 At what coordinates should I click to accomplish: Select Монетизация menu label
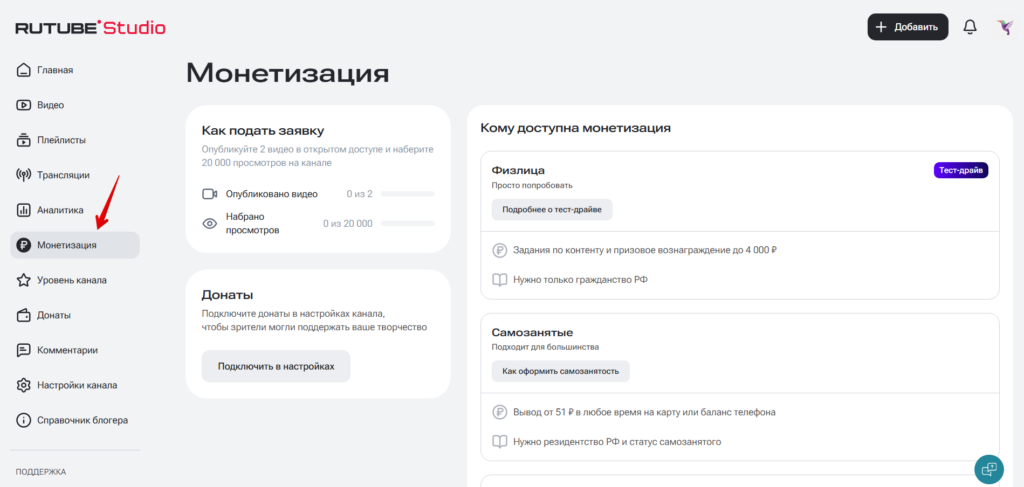(67, 245)
